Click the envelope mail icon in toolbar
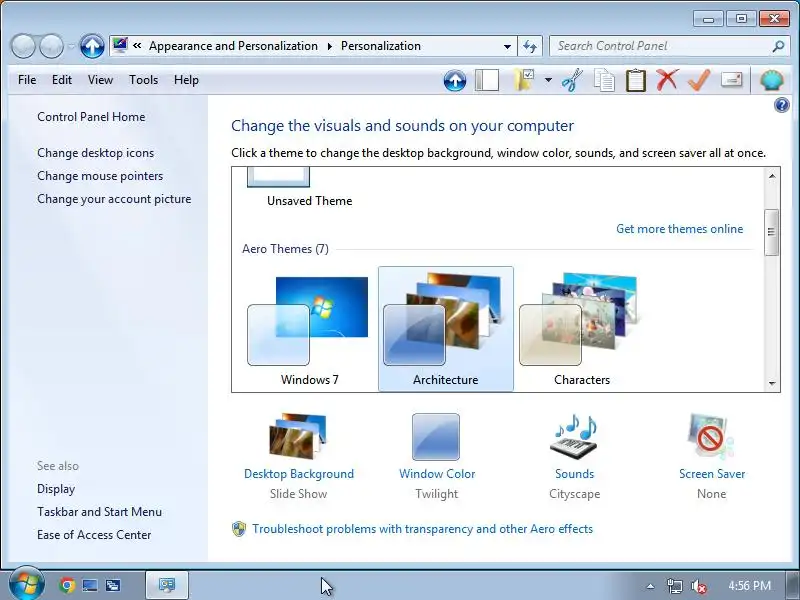 pyautogui.click(x=732, y=80)
